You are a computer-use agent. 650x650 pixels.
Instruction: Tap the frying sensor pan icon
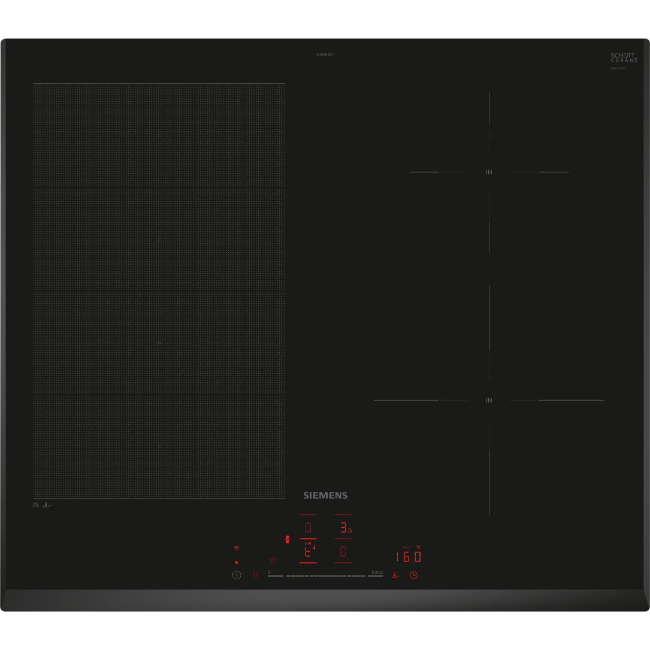tap(395, 575)
